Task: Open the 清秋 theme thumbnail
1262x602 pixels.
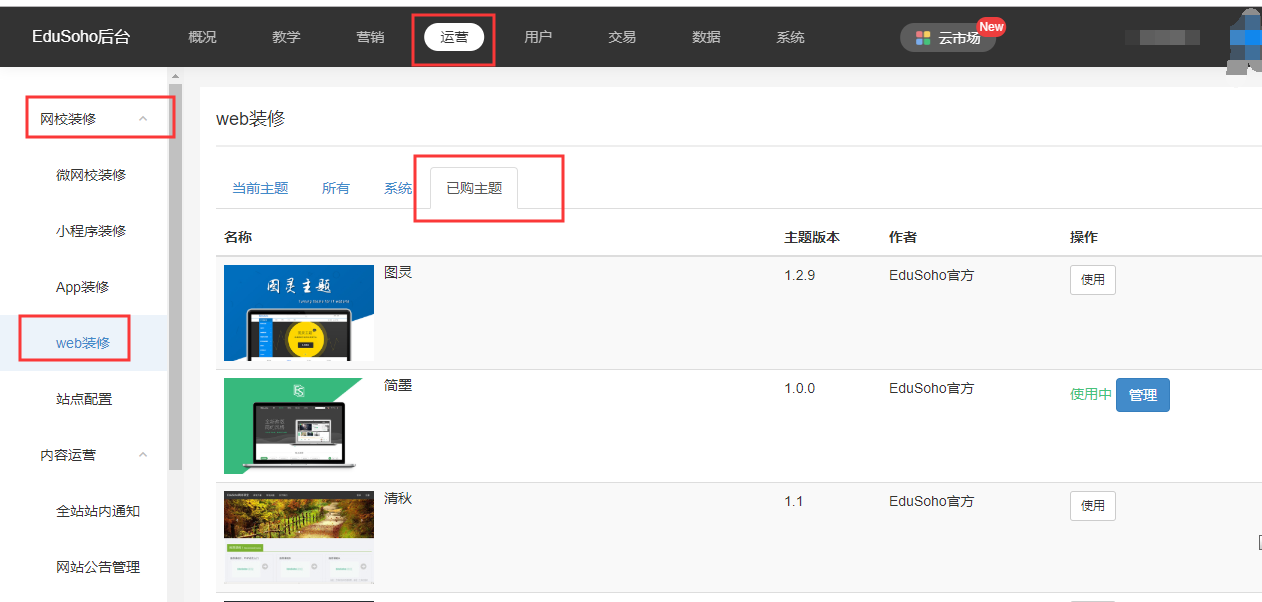Action: [298, 537]
